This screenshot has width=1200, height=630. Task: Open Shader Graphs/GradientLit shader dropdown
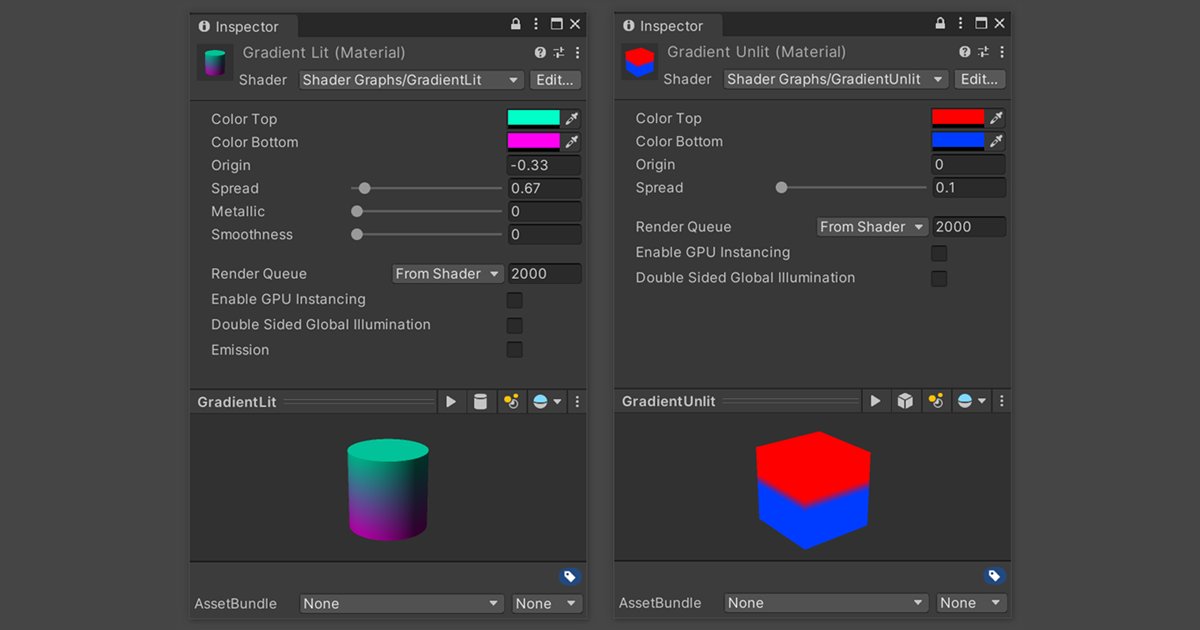coord(412,80)
